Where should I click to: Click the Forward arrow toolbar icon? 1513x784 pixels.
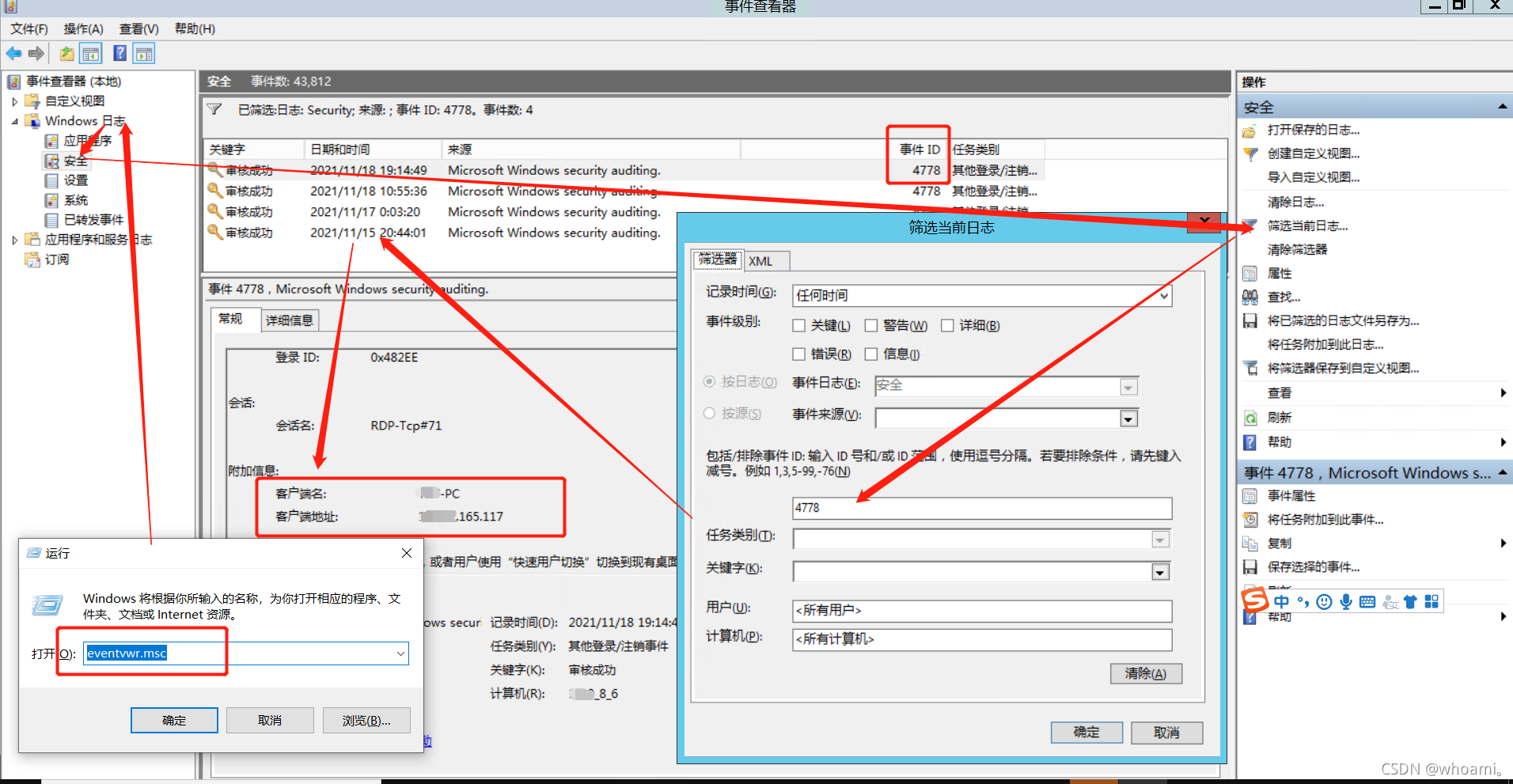36,54
